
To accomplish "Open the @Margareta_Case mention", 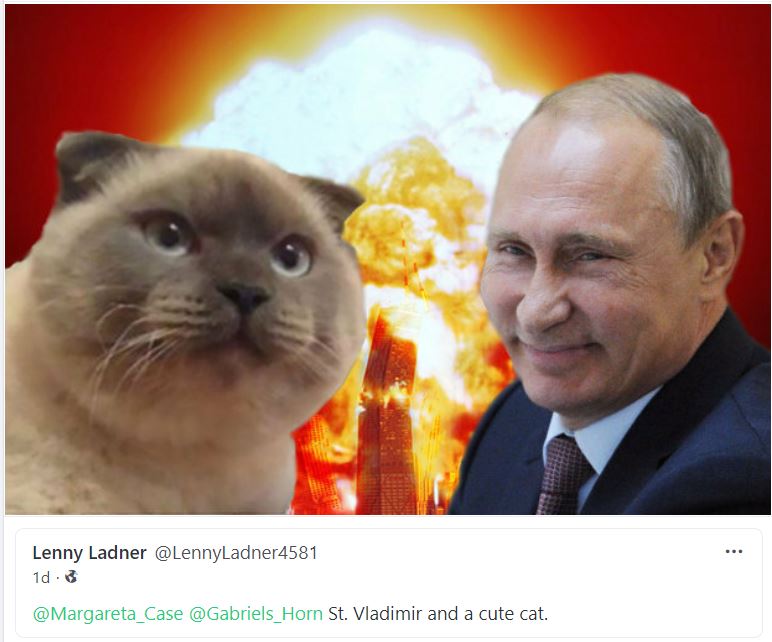I will [108, 614].
